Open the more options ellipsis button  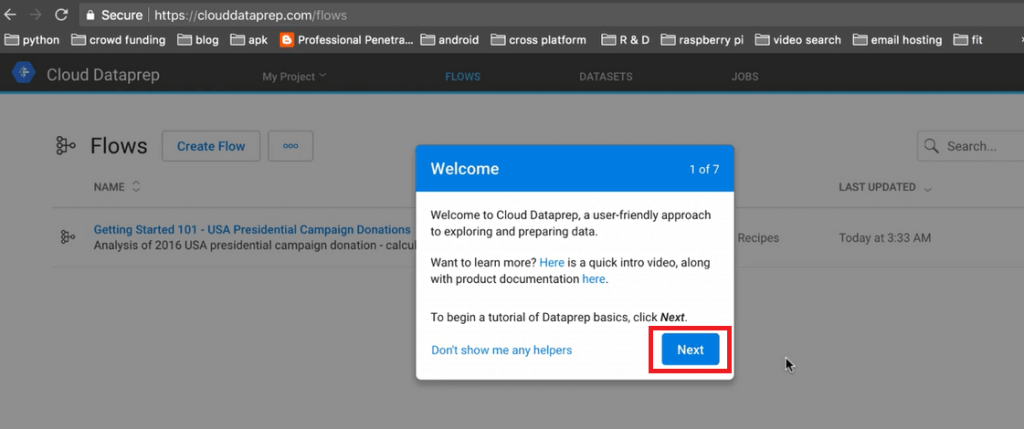(291, 146)
